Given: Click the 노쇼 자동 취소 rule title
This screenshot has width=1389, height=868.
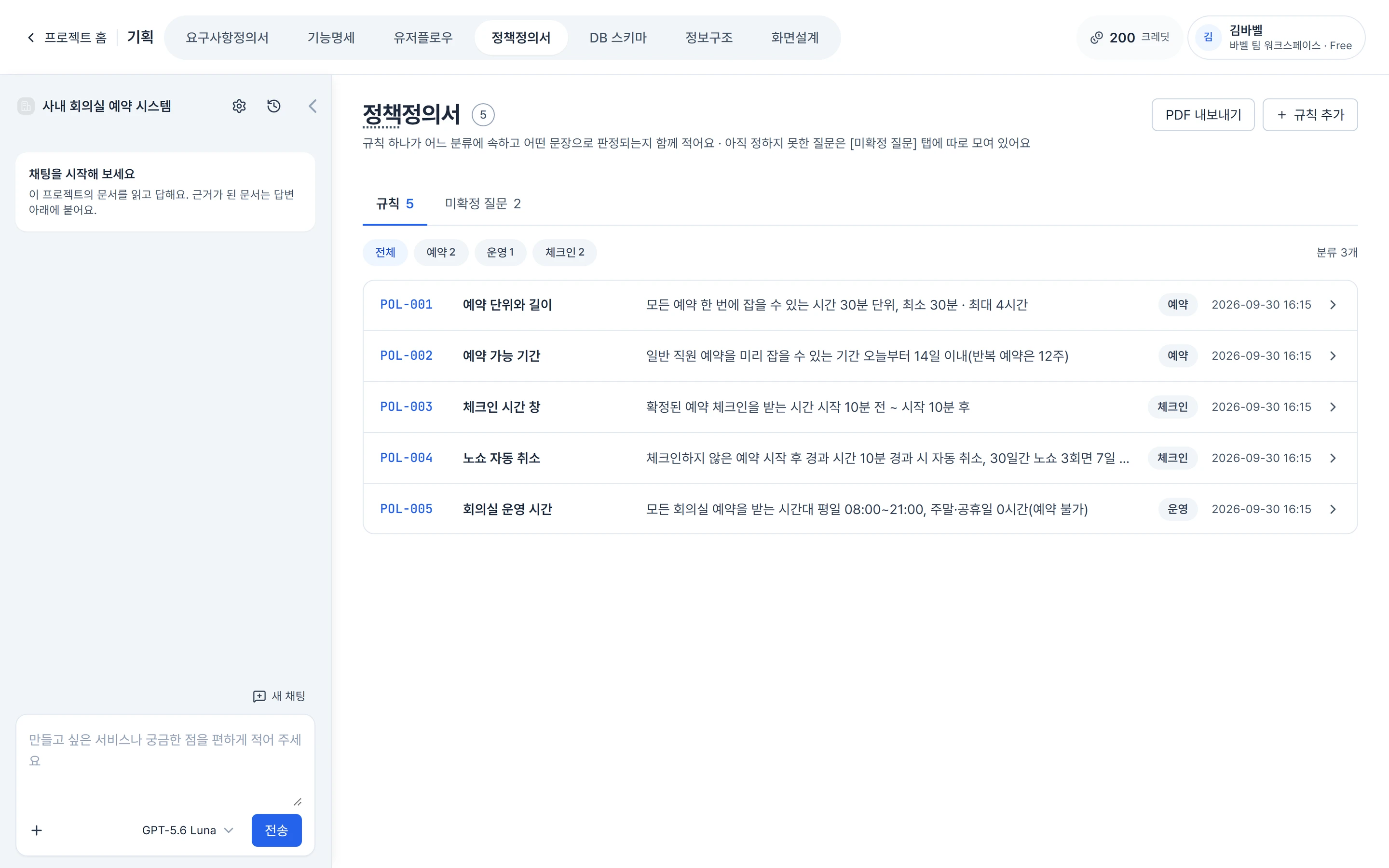Looking at the screenshot, I should (502, 458).
